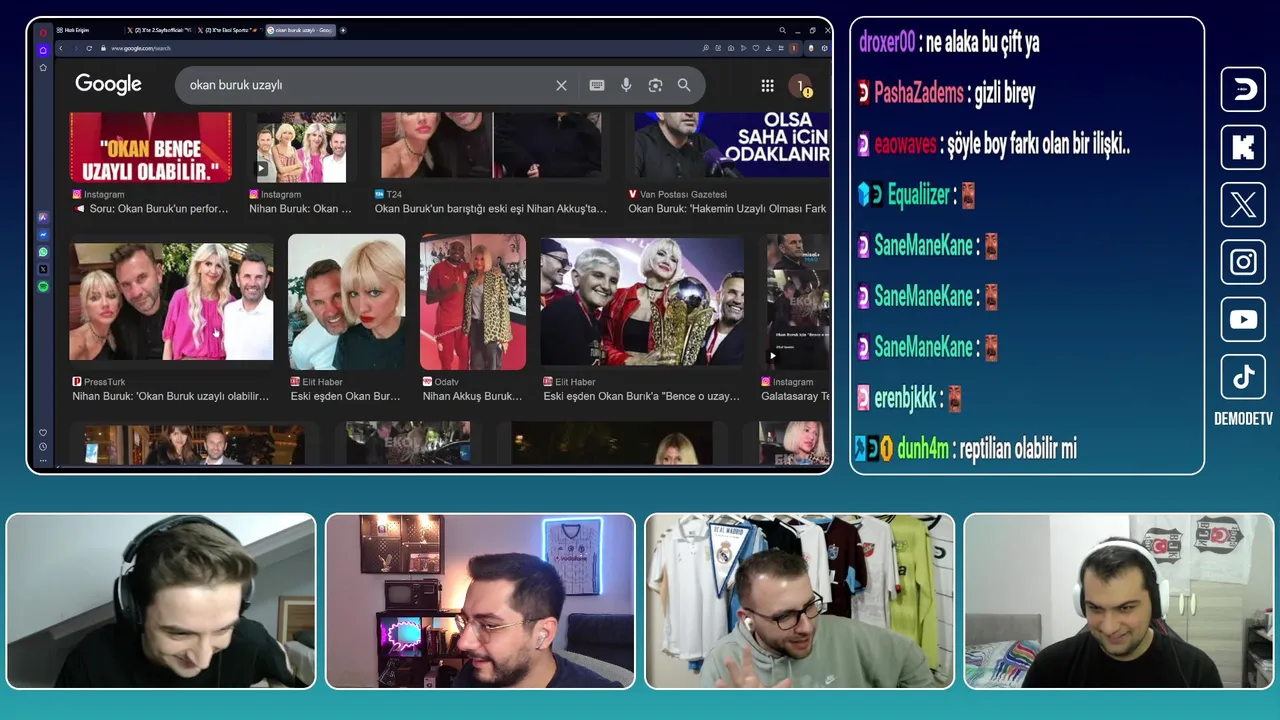Image resolution: width=1280 pixels, height=720 pixels.
Task: Click chat username Equalizer
Action: coord(919,196)
